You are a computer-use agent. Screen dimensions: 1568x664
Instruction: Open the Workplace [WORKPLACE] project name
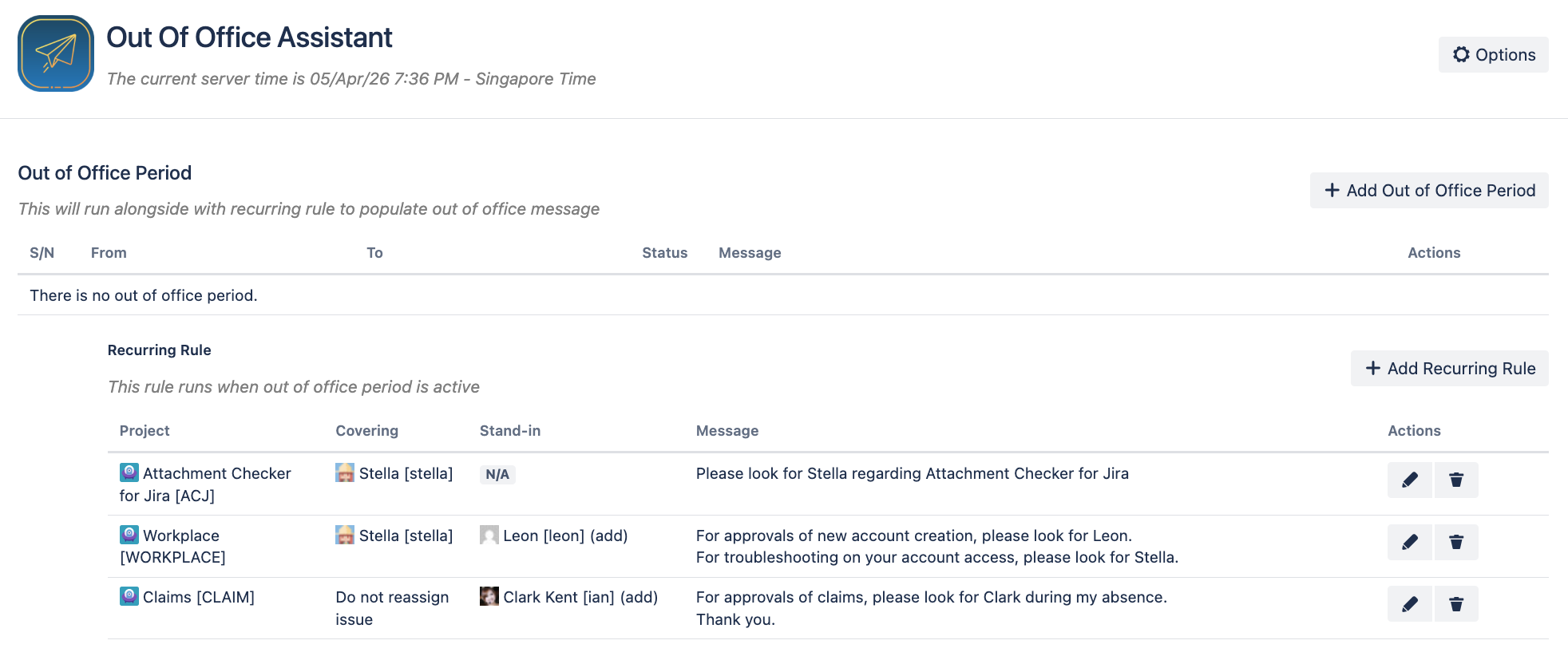tap(172, 547)
